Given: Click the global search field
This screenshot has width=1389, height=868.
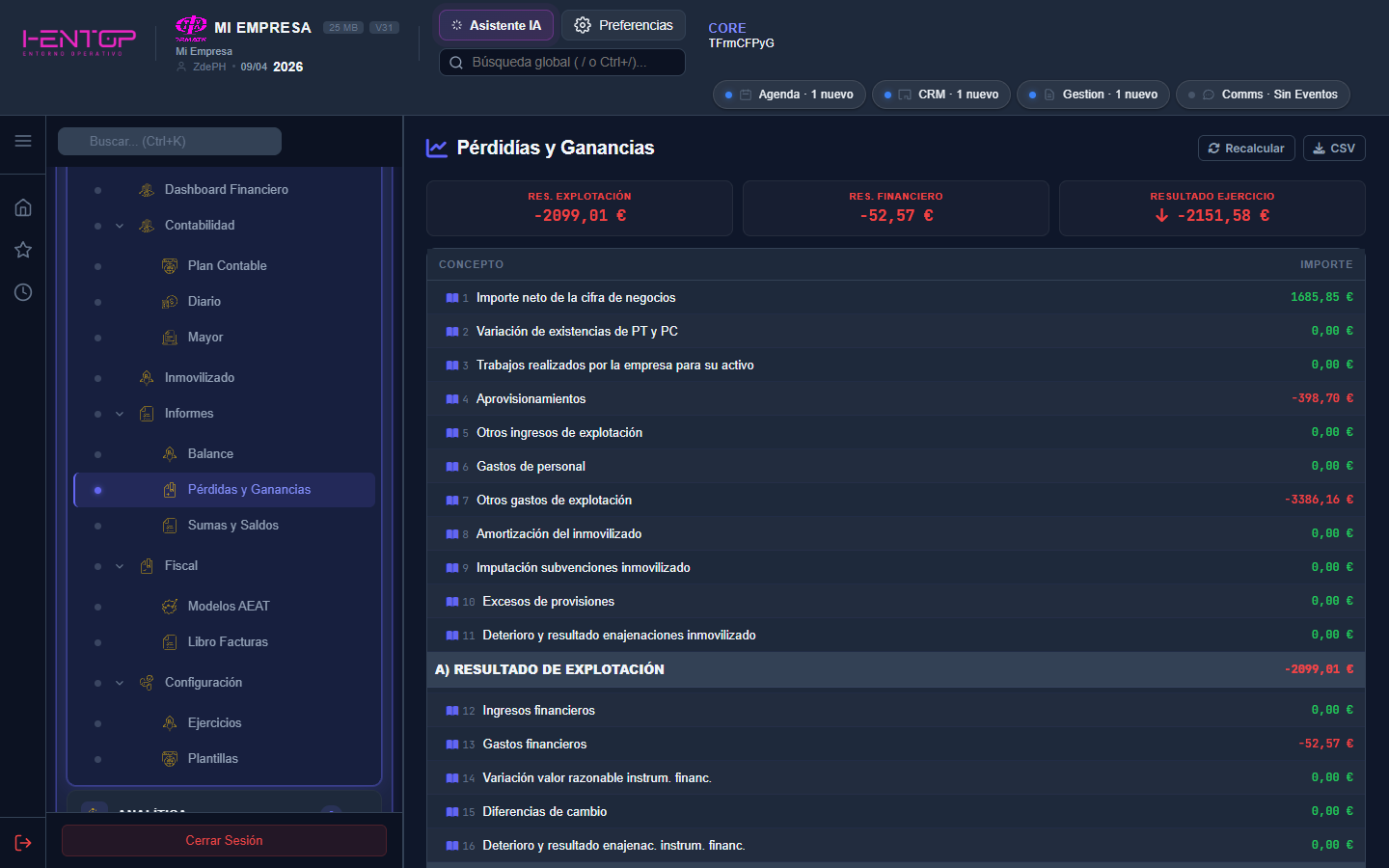Looking at the screenshot, I should (x=561, y=63).
